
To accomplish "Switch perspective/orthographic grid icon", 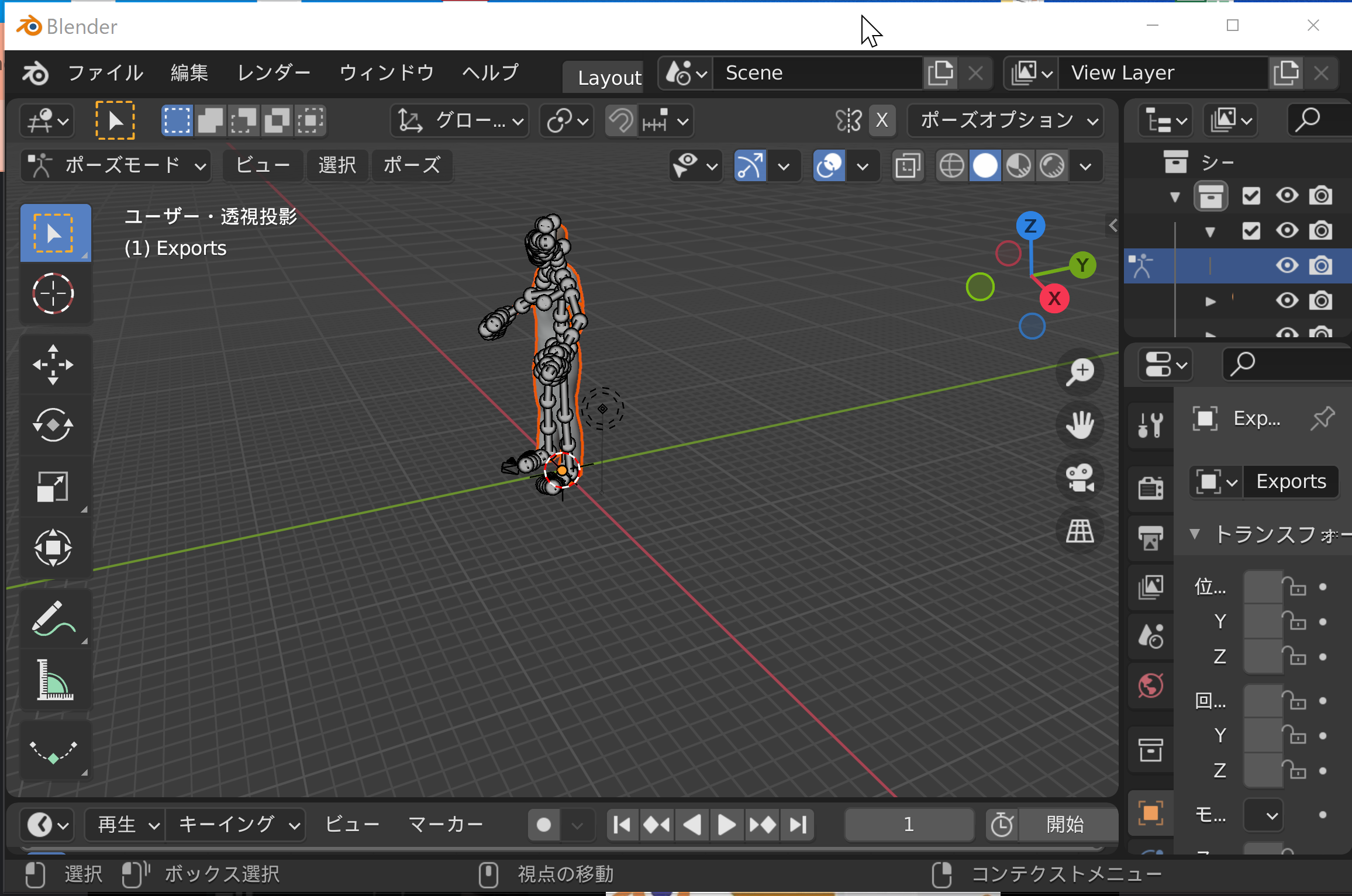I will (1079, 531).
